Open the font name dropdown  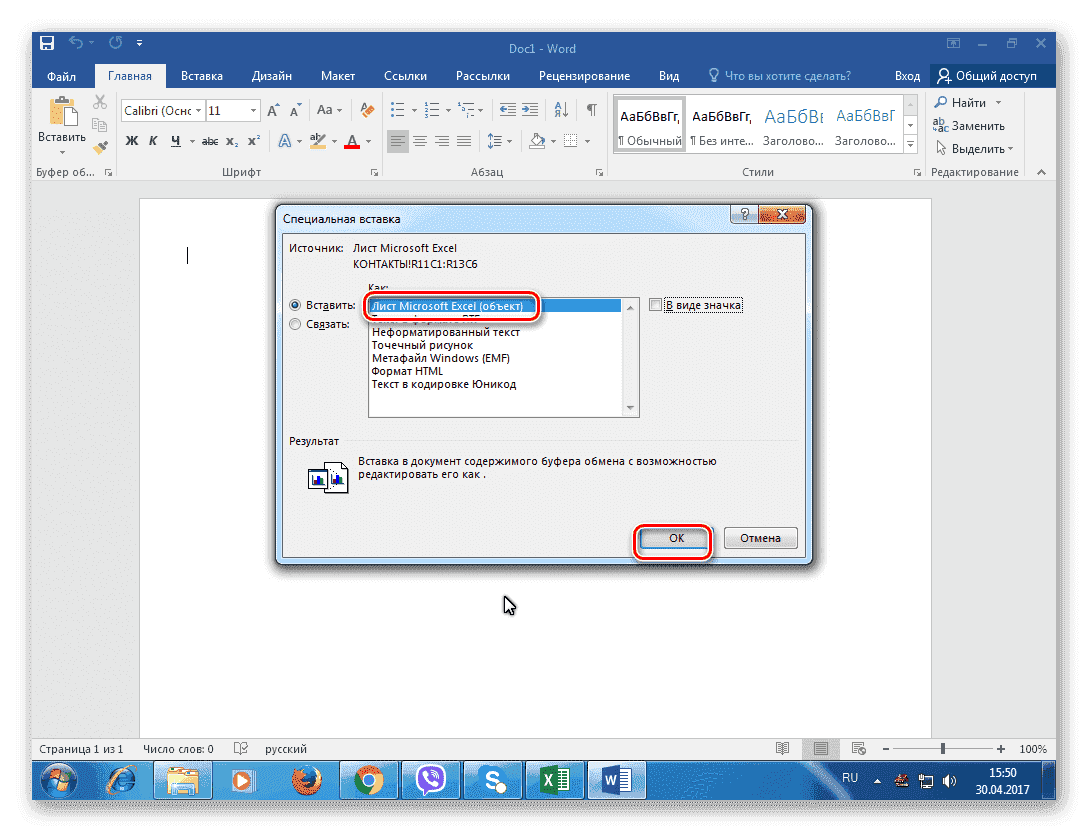click(197, 110)
